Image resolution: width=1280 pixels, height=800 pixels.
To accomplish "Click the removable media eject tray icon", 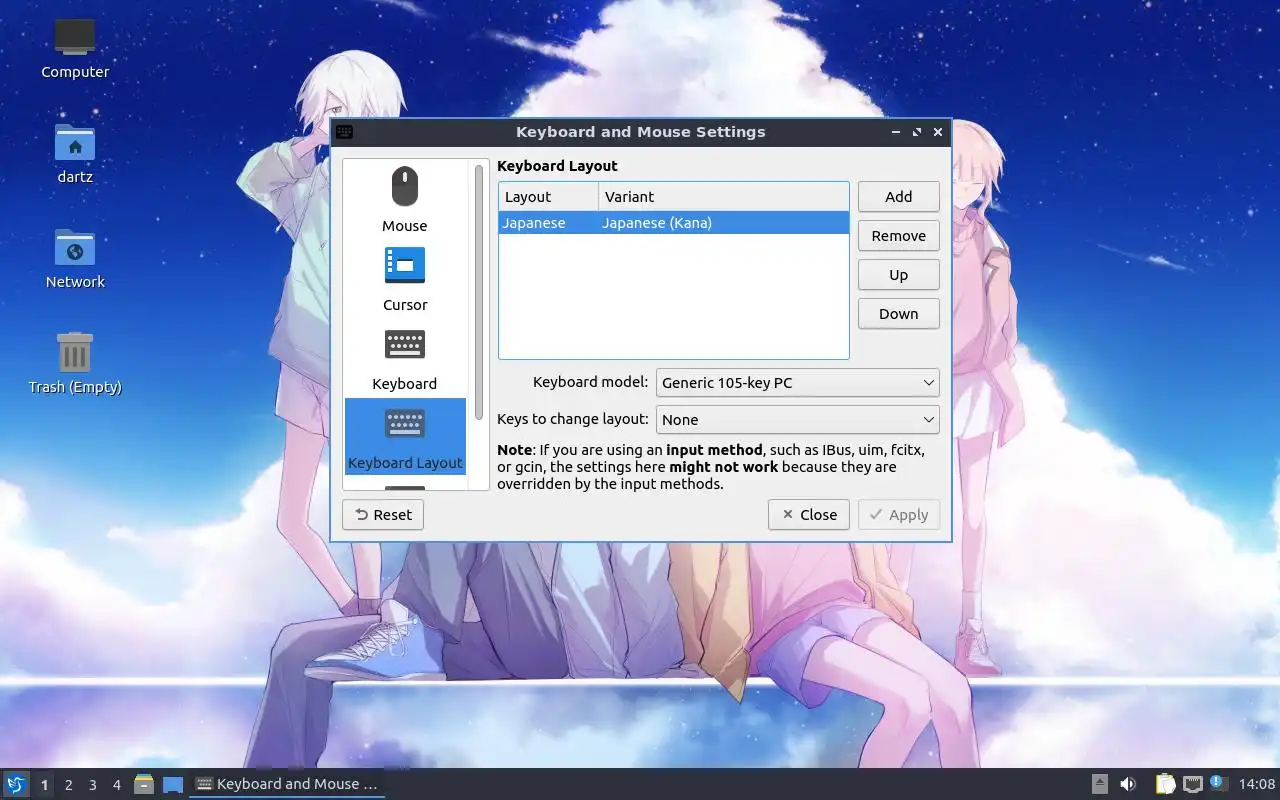I will pos(1099,784).
